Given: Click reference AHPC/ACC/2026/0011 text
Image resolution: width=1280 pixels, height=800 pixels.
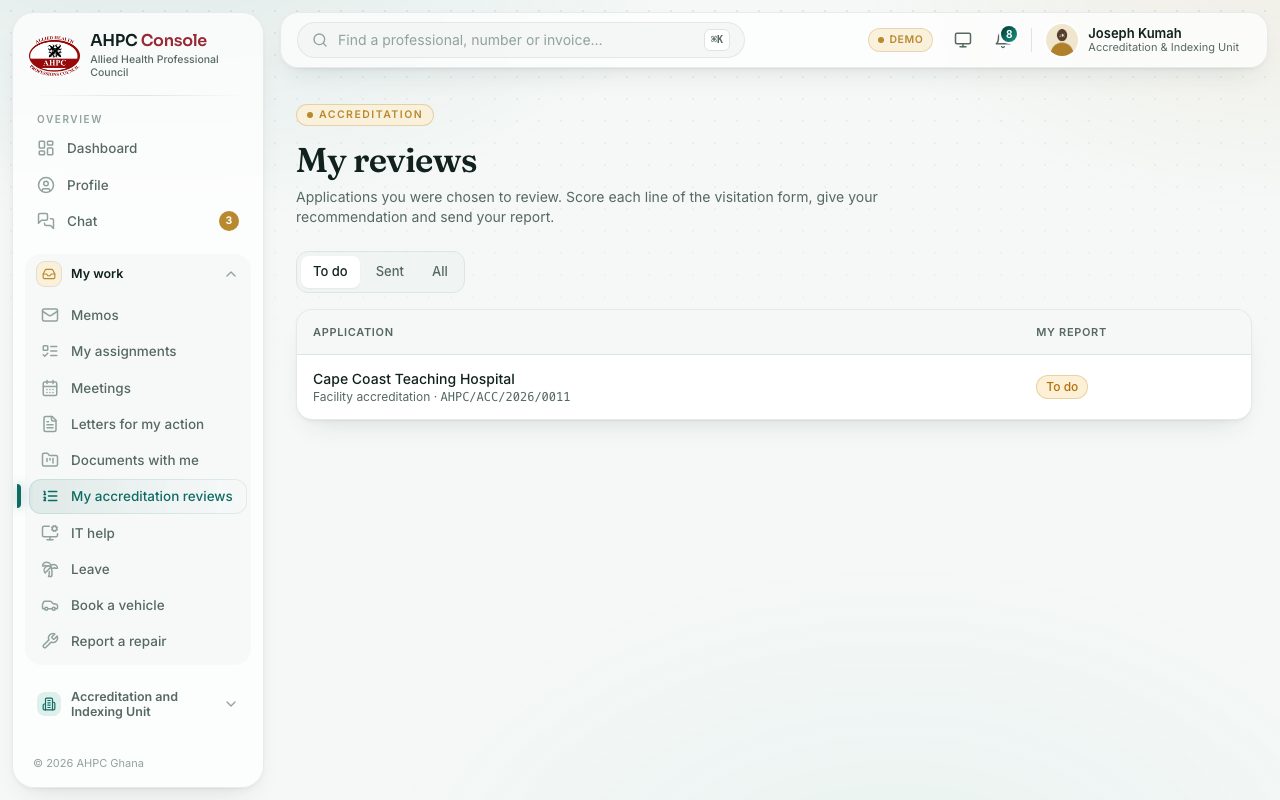Looking at the screenshot, I should pyautogui.click(x=505, y=397).
